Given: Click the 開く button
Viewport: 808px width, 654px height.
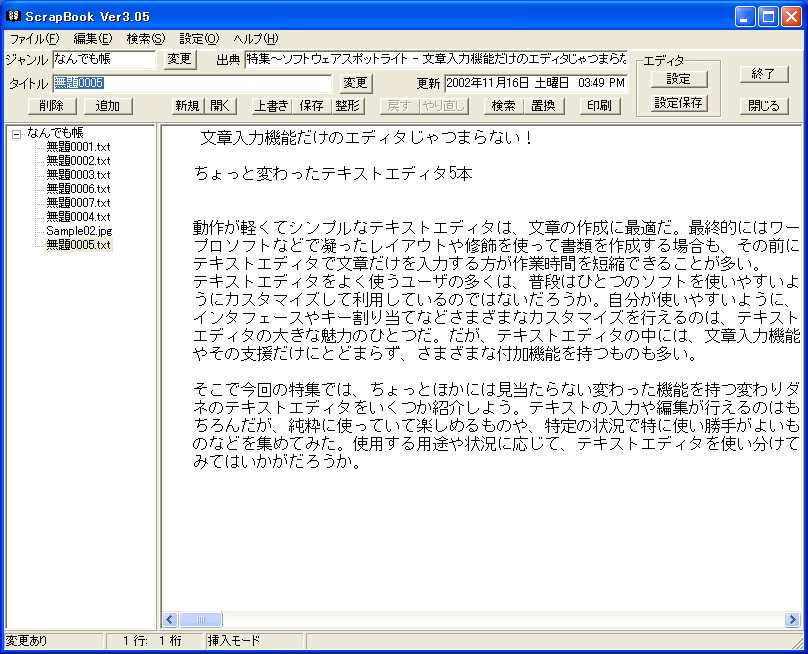Looking at the screenshot, I should pyautogui.click(x=220, y=106).
